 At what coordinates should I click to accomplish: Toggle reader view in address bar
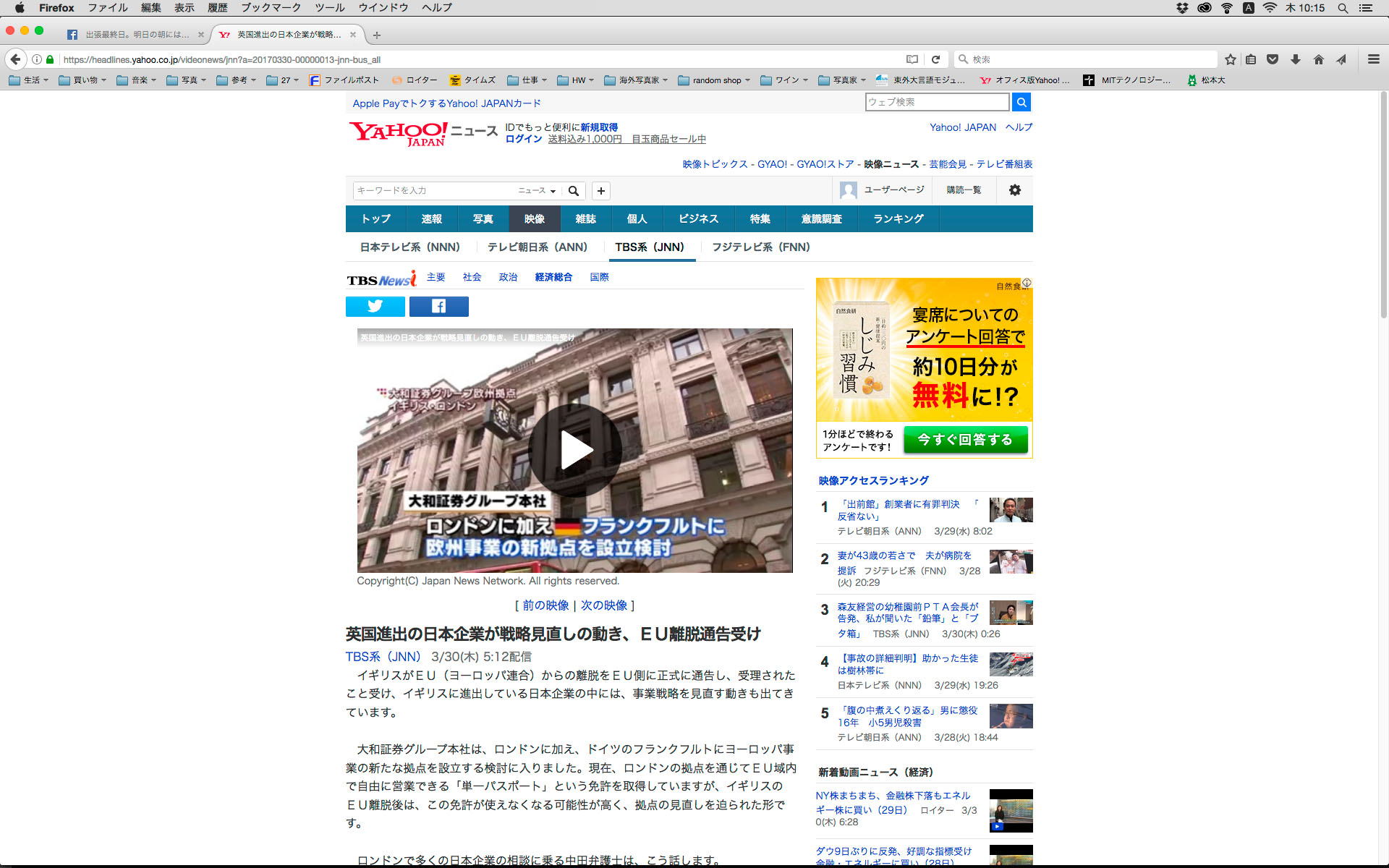[x=912, y=59]
